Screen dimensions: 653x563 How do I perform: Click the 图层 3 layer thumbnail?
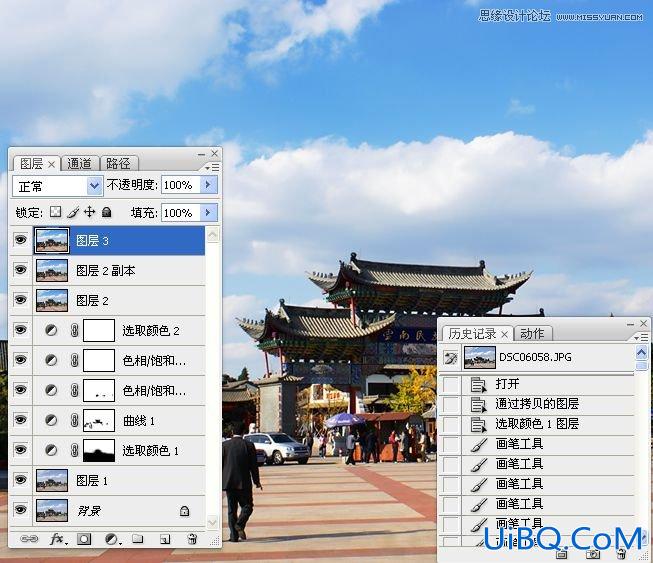click(x=52, y=241)
